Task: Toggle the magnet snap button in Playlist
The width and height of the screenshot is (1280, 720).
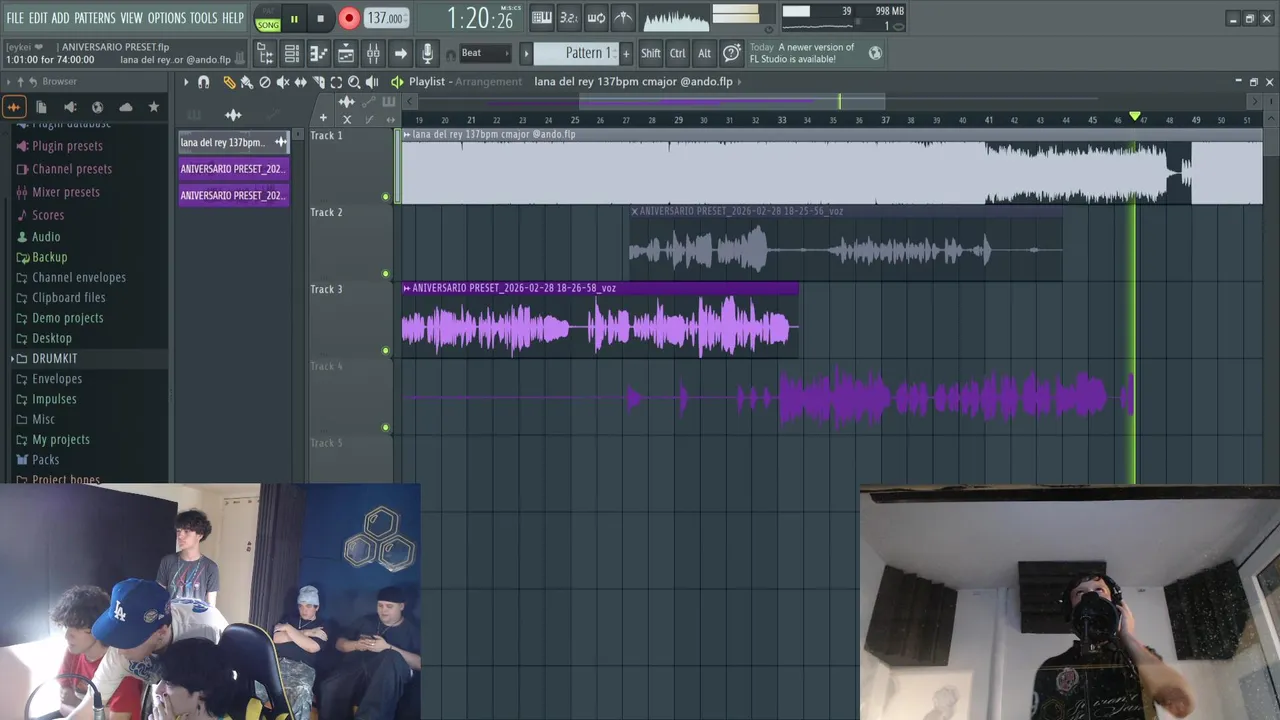Action: tap(204, 82)
